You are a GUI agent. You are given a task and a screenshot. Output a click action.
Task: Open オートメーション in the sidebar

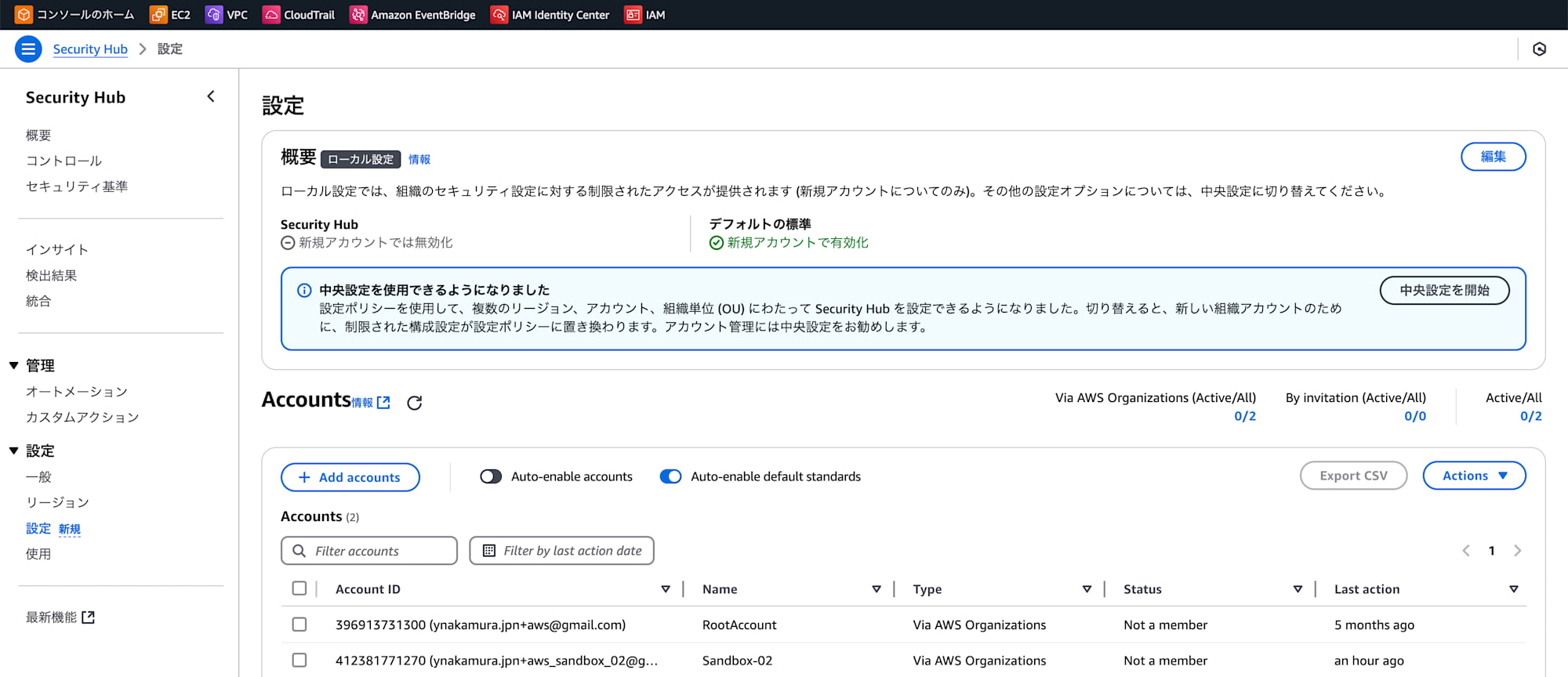[x=77, y=392]
